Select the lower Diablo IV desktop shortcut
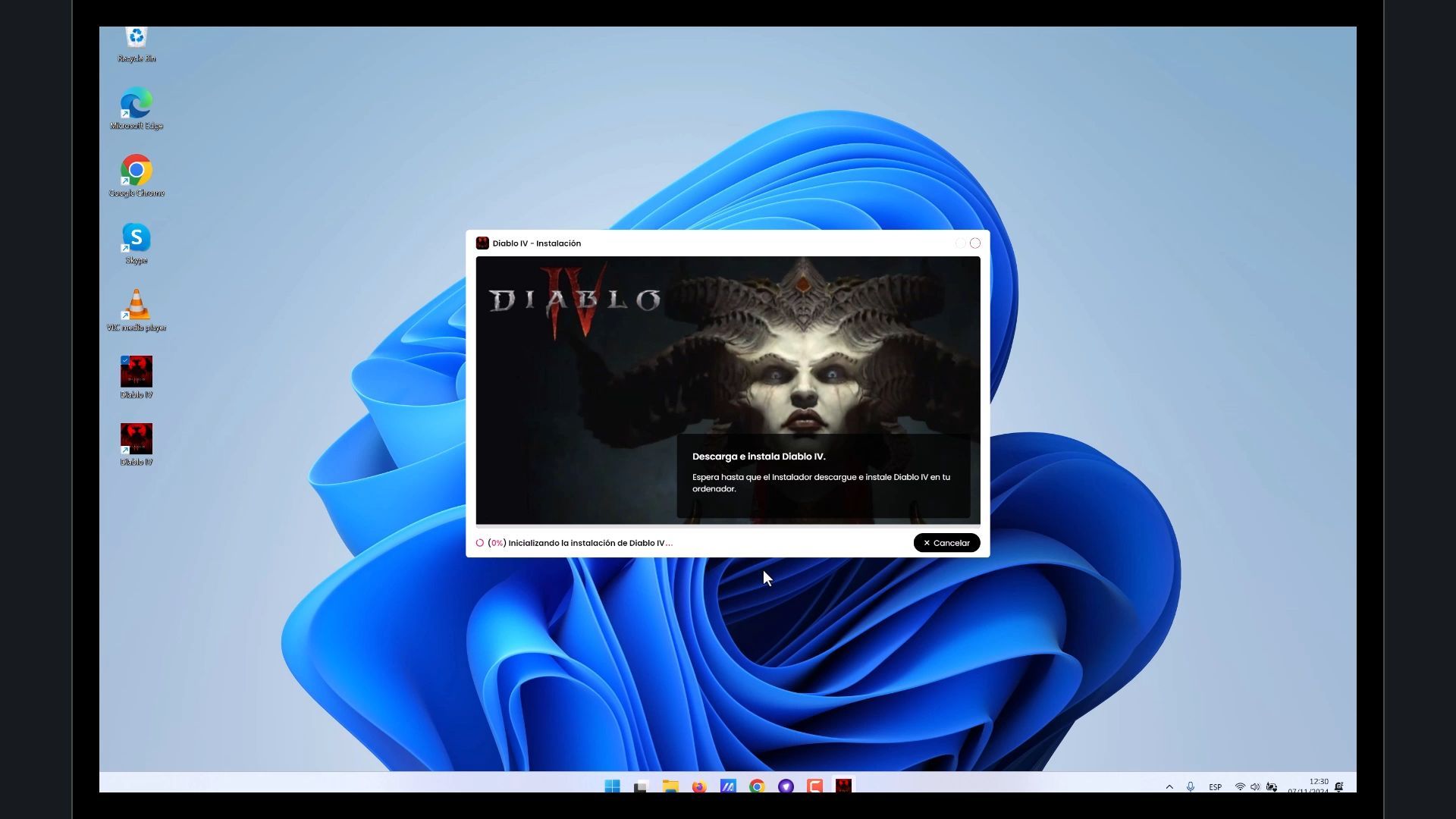This screenshot has height=819, width=1456. click(x=136, y=445)
